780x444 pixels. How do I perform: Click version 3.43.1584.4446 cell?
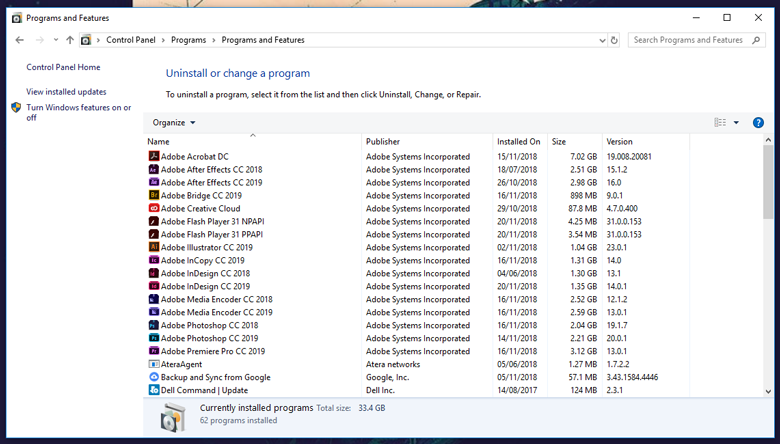pyautogui.click(x=632, y=377)
